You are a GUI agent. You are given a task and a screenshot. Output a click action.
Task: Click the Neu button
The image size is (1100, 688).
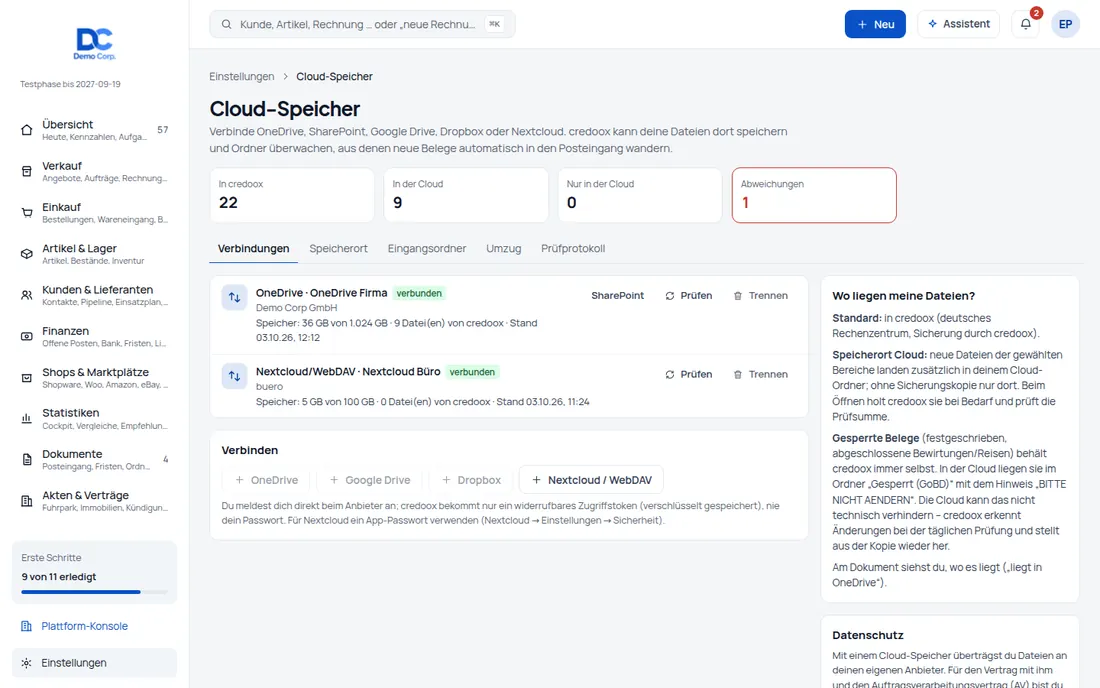tap(875, 24)
